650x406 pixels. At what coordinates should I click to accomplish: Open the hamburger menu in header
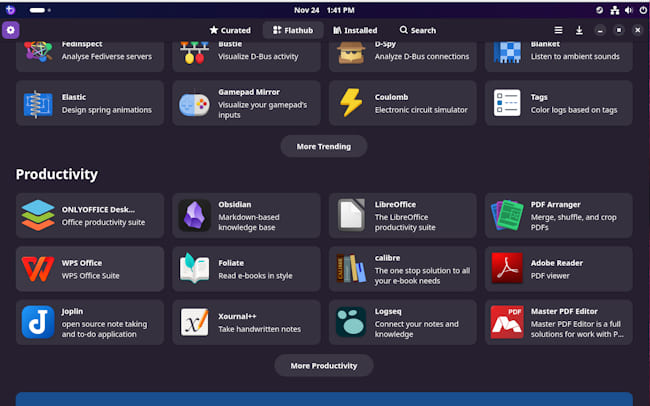click(x=558, y=30)
